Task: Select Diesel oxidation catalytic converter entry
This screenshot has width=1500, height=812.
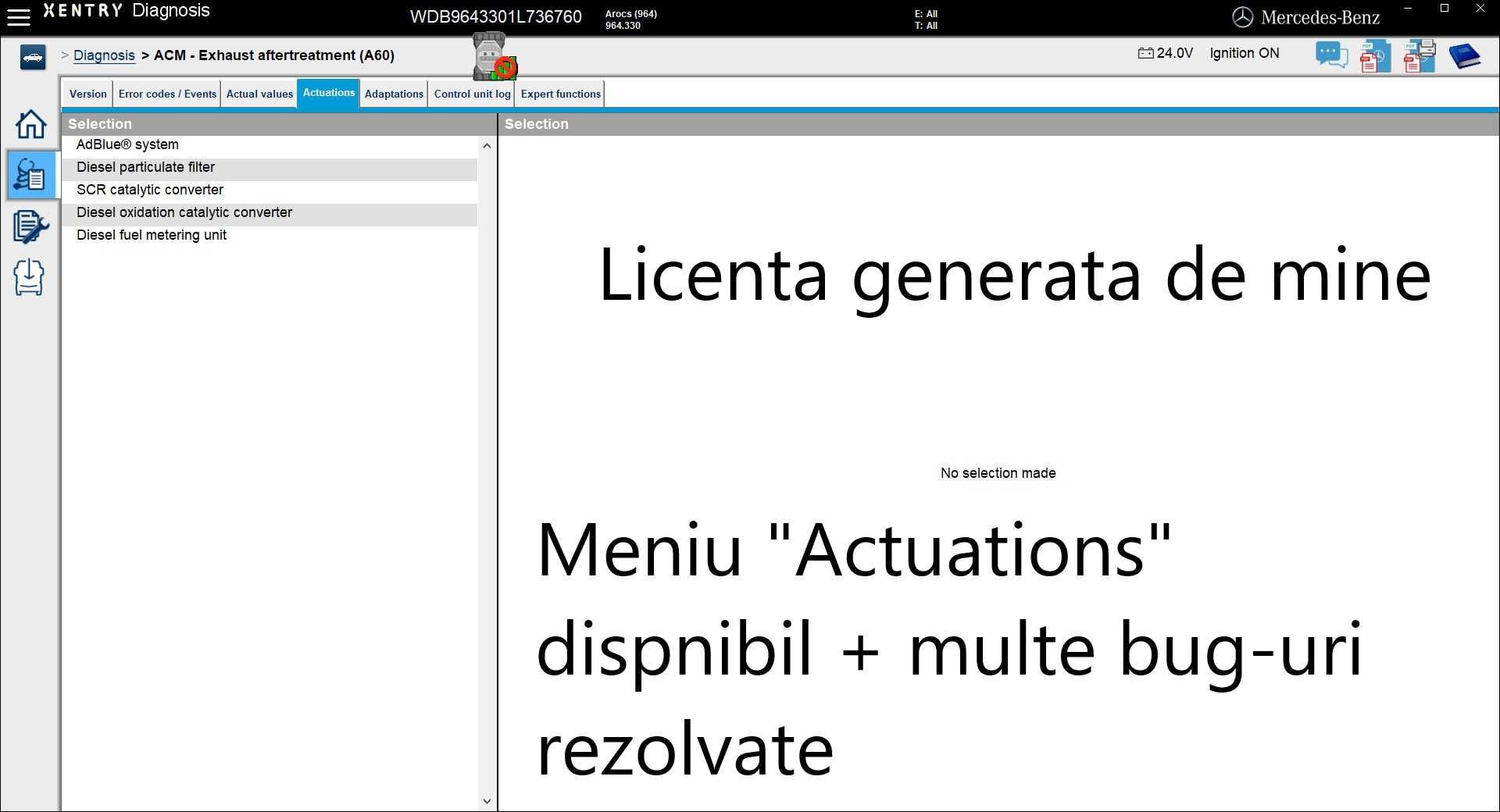Action: 270,213
